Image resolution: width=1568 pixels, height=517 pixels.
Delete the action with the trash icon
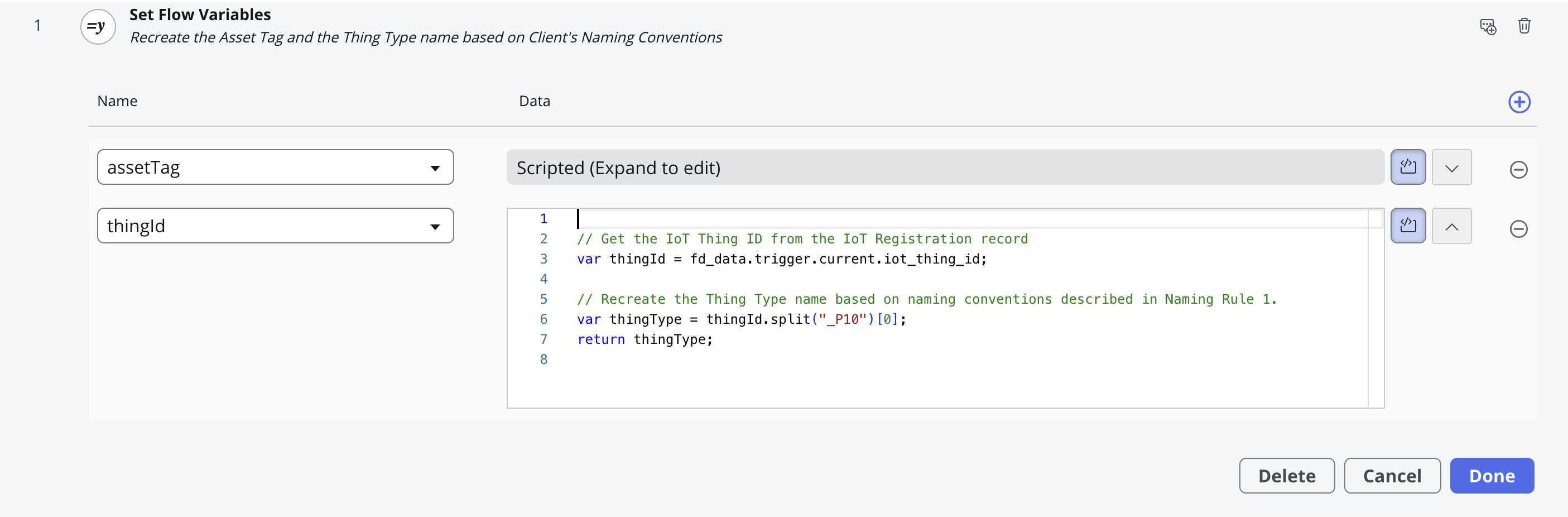click(x=1524, y=26)
